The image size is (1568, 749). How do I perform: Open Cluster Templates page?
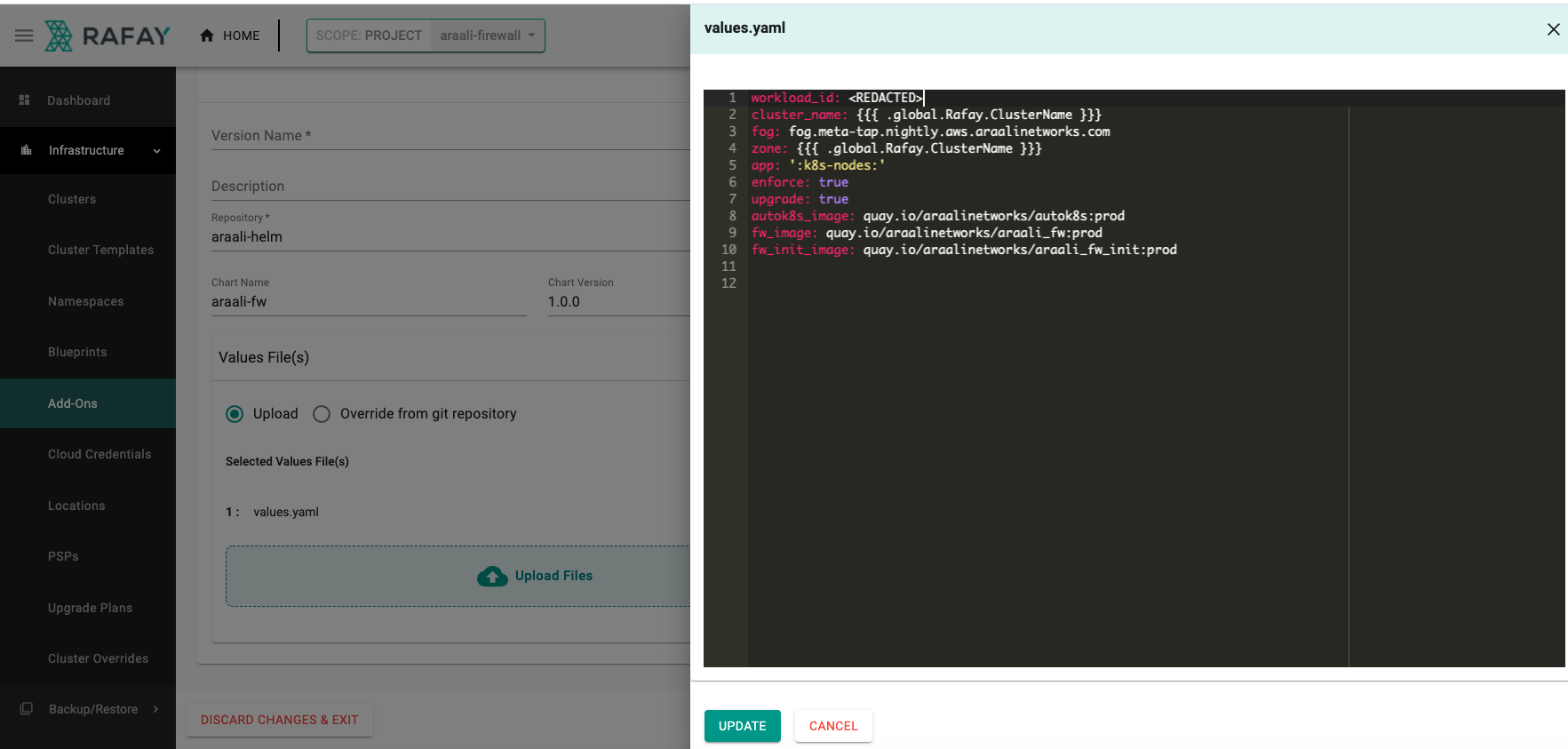[x=100, y=250]
